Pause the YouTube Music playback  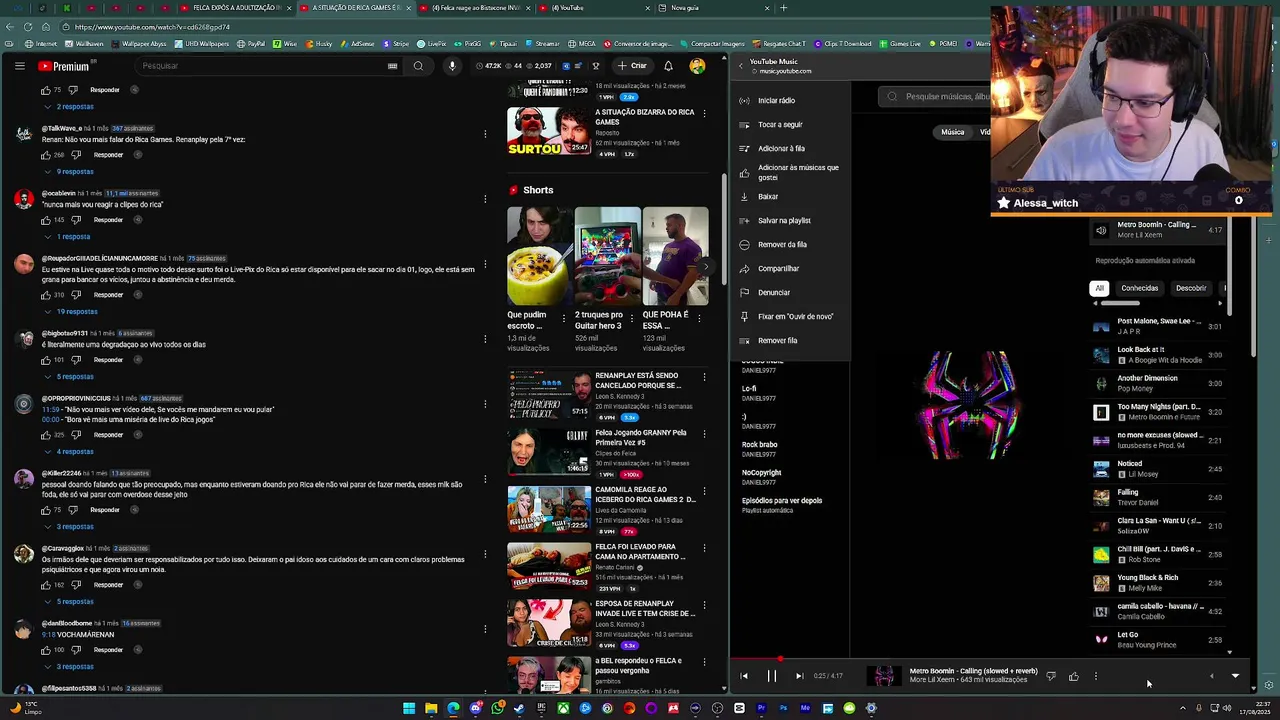[771, 676]
